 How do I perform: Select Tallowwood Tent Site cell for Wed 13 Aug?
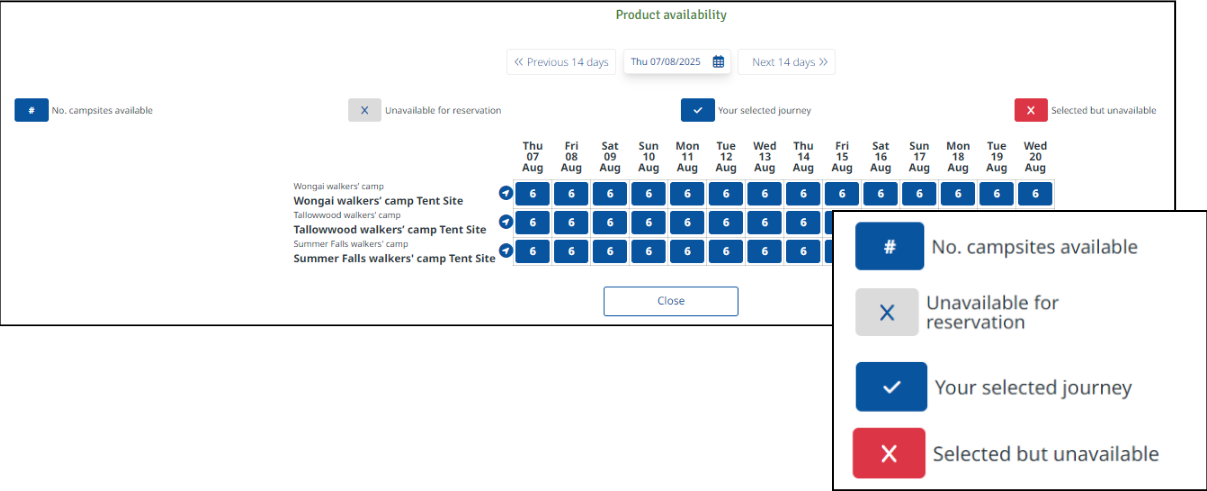click(x=765, y=222)
